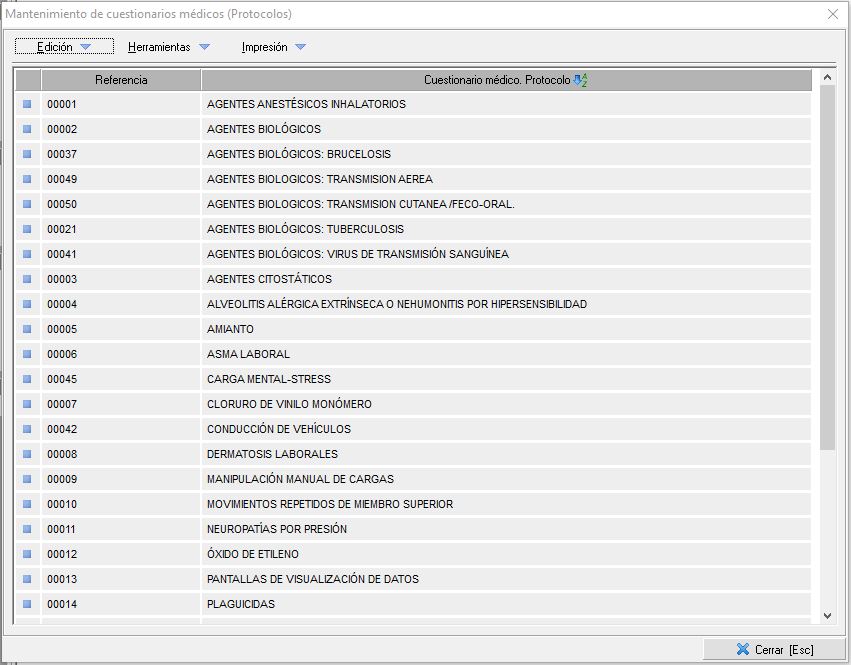Click the marker icon for AGENTES CITOSTÁTICOS

27,279
